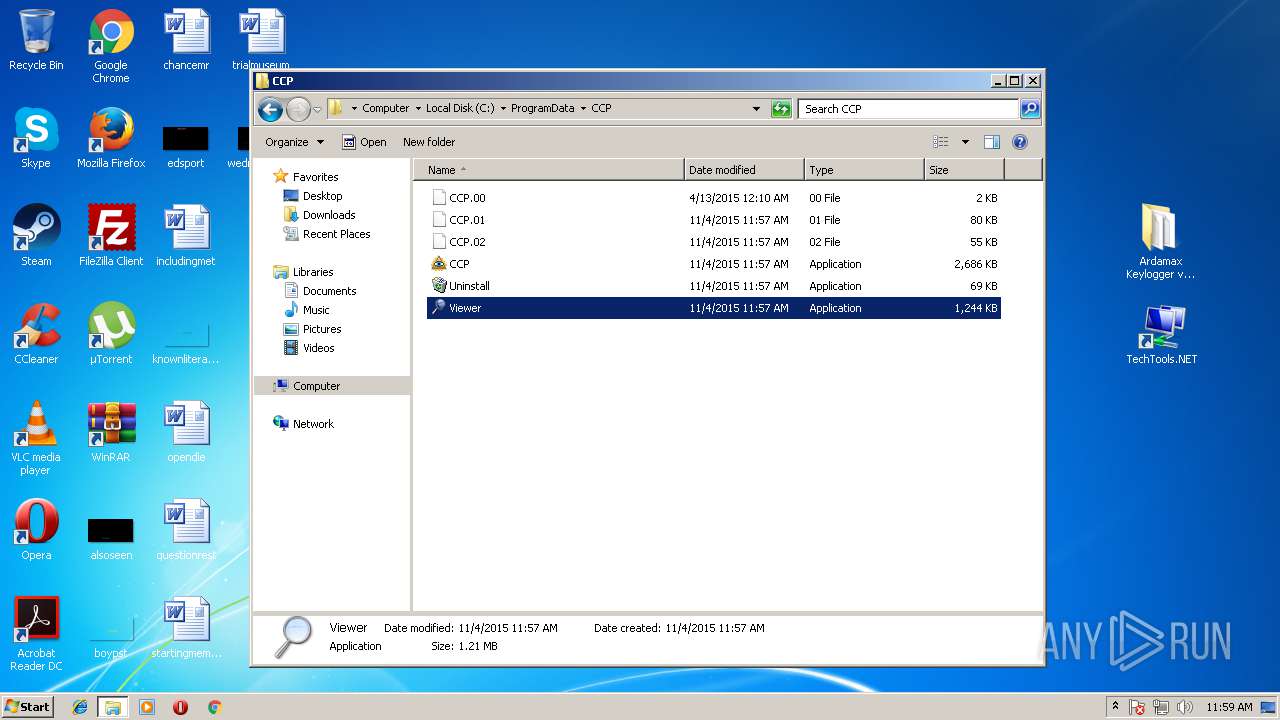Open Opera browser shortcut
Viewport: 1280px width, 720px height.
coord(36,530)
